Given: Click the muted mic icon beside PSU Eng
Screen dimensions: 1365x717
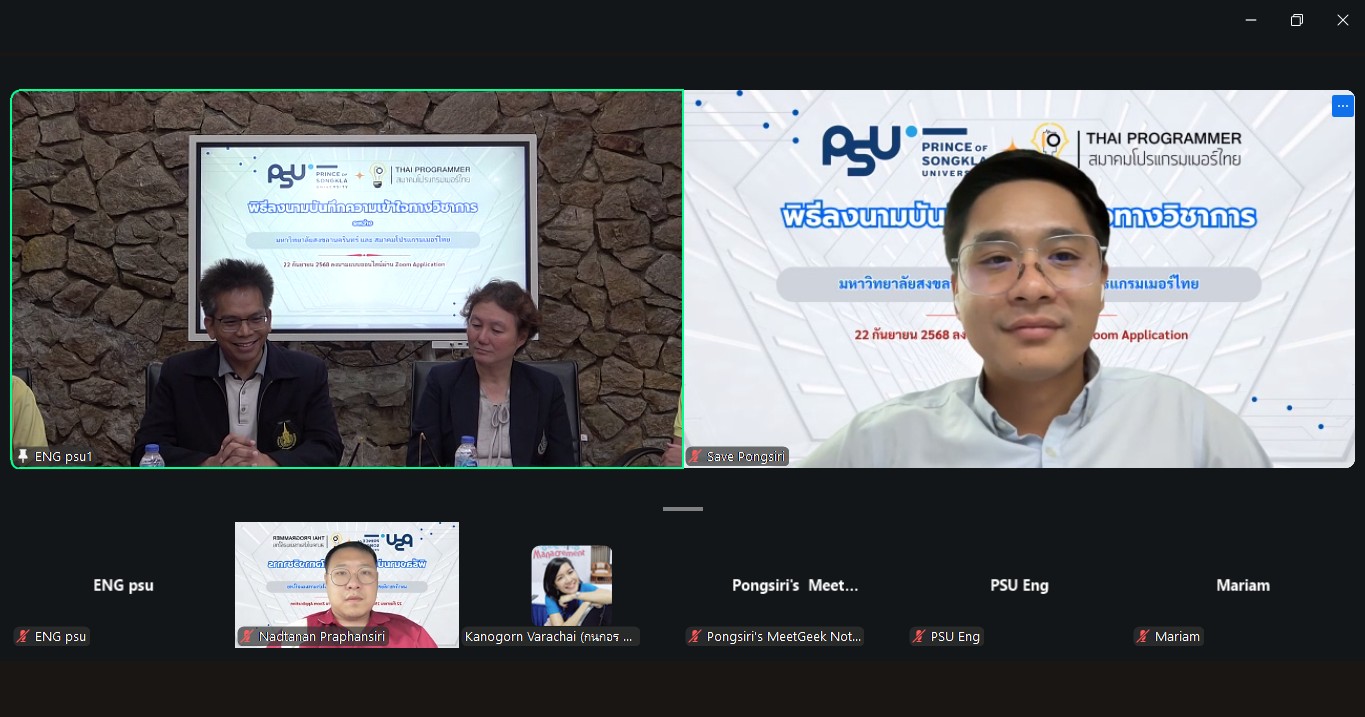Looking at the screenshot, I should [x=919, y=637].
